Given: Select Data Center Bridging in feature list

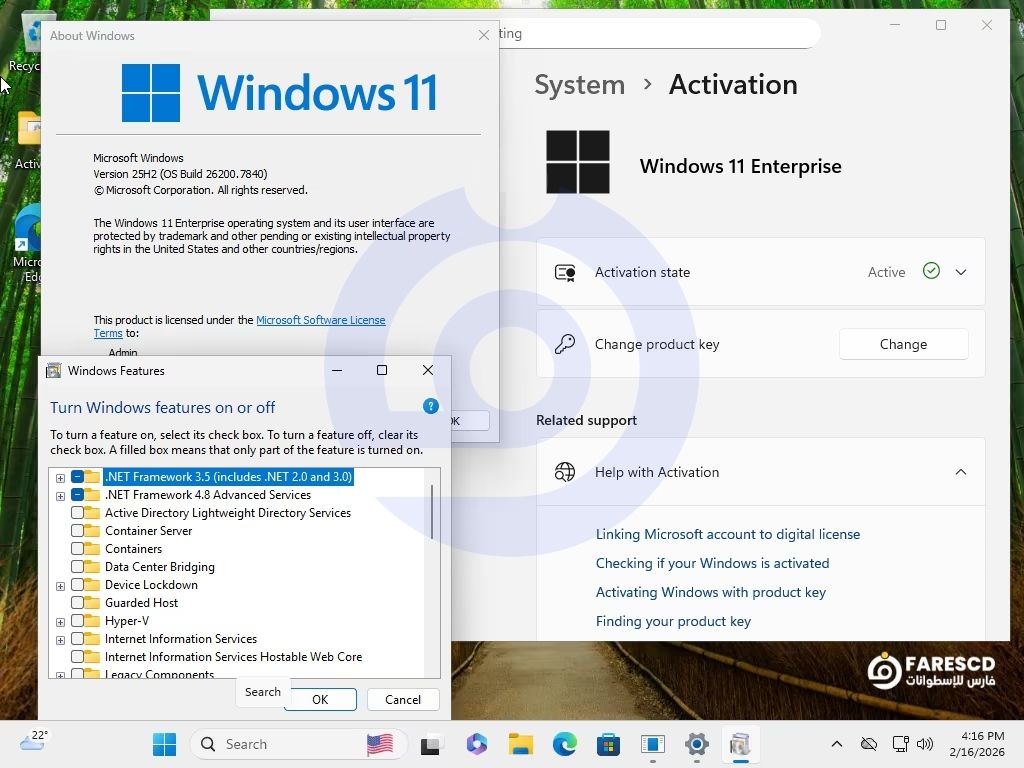Looking at the screenshot, I should point(159,567).
